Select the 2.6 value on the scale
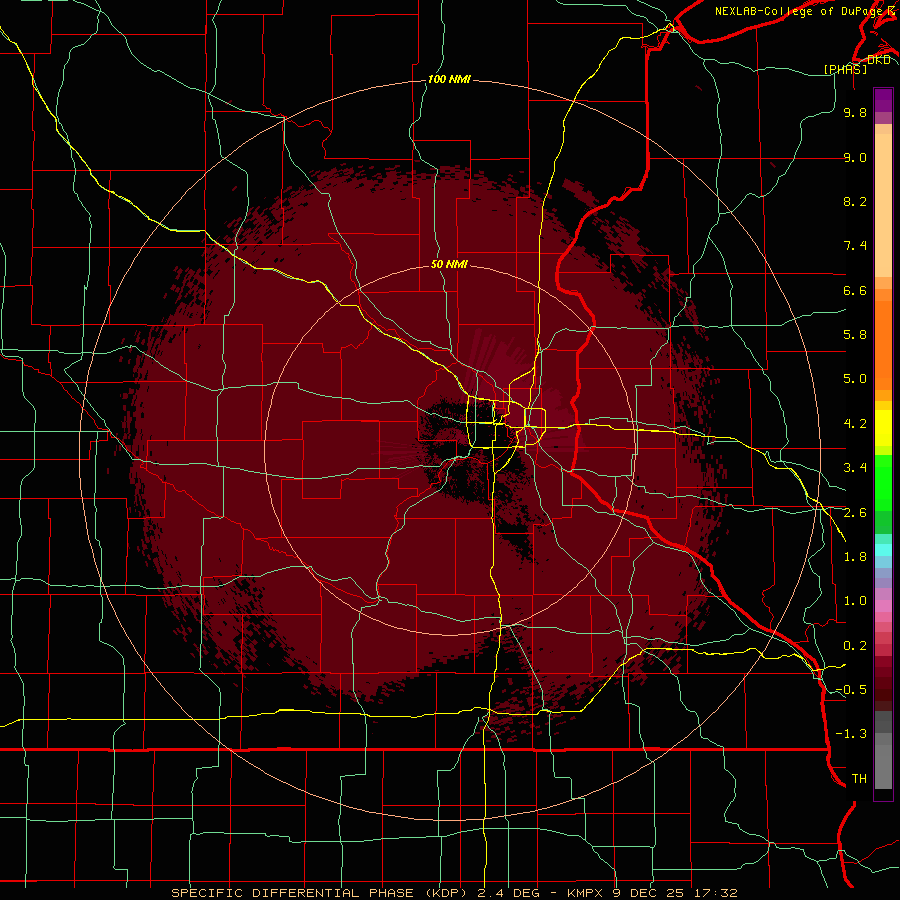This screenshot has width=900, height=900. (855, 513)
